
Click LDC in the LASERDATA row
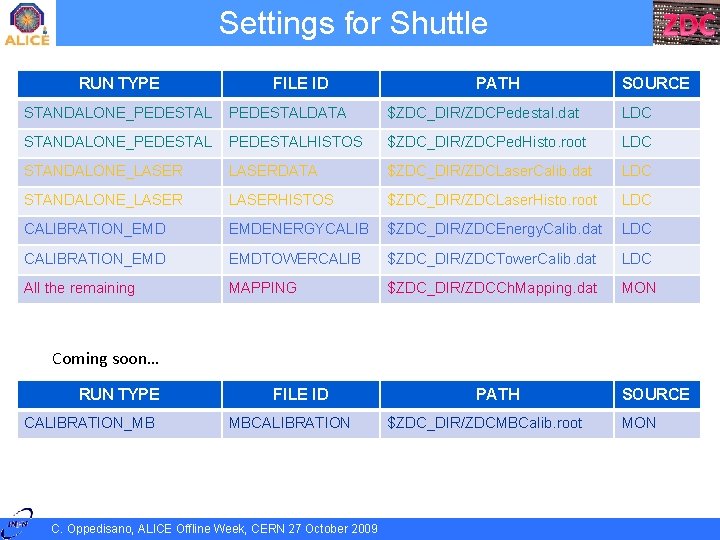click(636, 171)
